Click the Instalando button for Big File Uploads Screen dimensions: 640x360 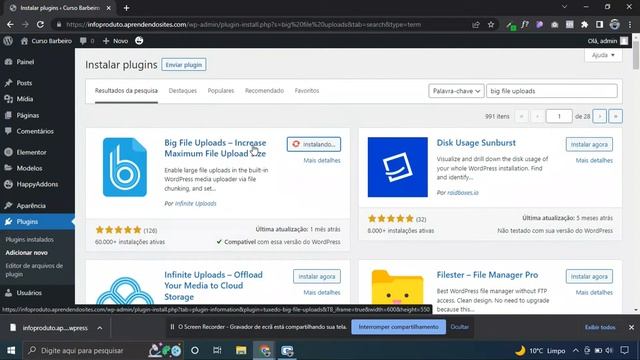click(x=313, y=144)
